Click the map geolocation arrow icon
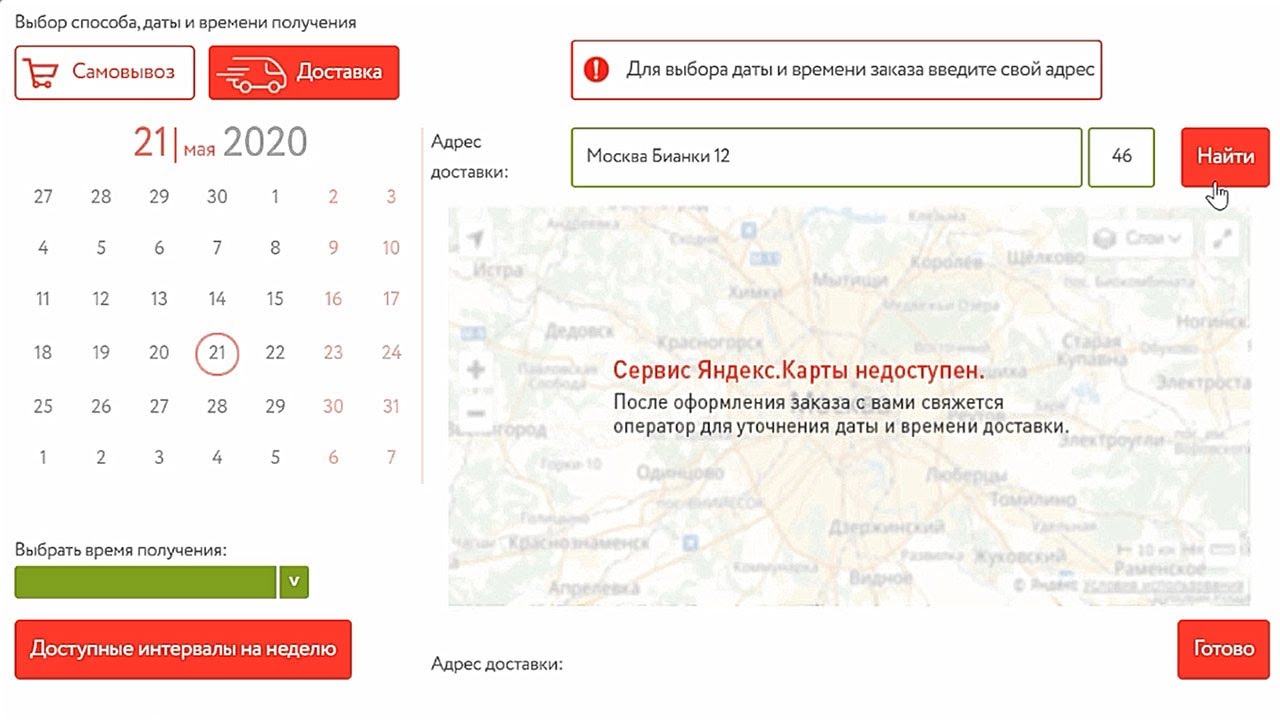This screenshot has width=1280, height=720. [x=475, y=238]
